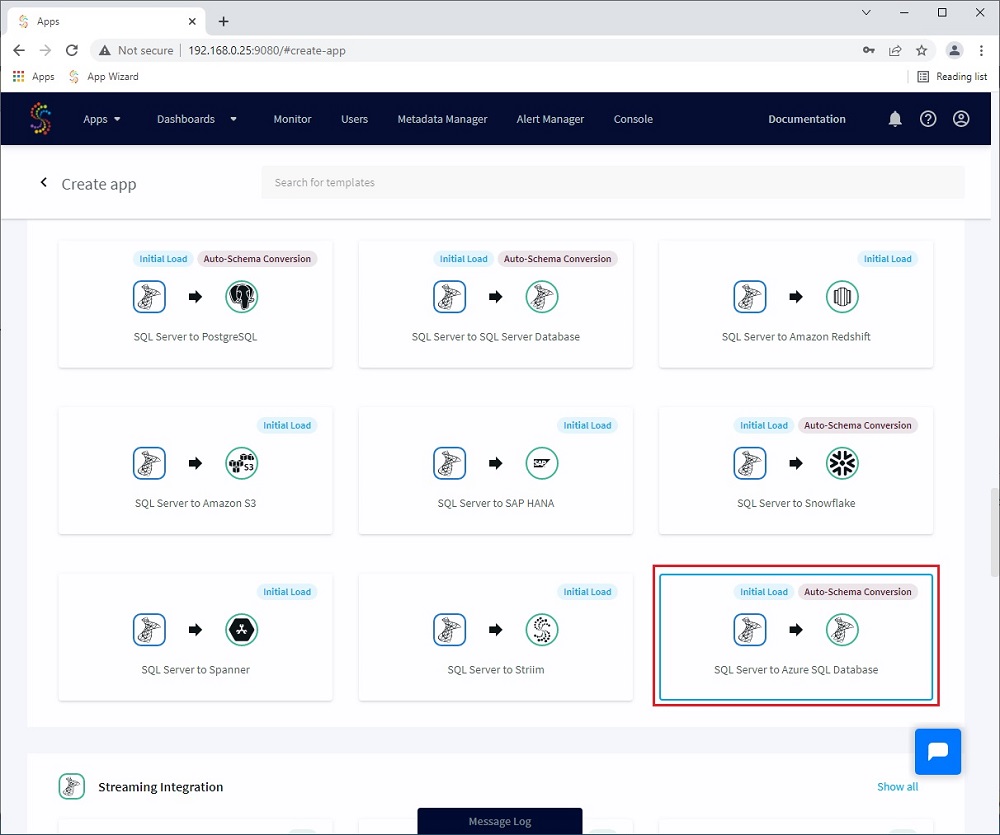Open the Users page
This screenshot has width=1000, height=835.
tap(355, 119)
